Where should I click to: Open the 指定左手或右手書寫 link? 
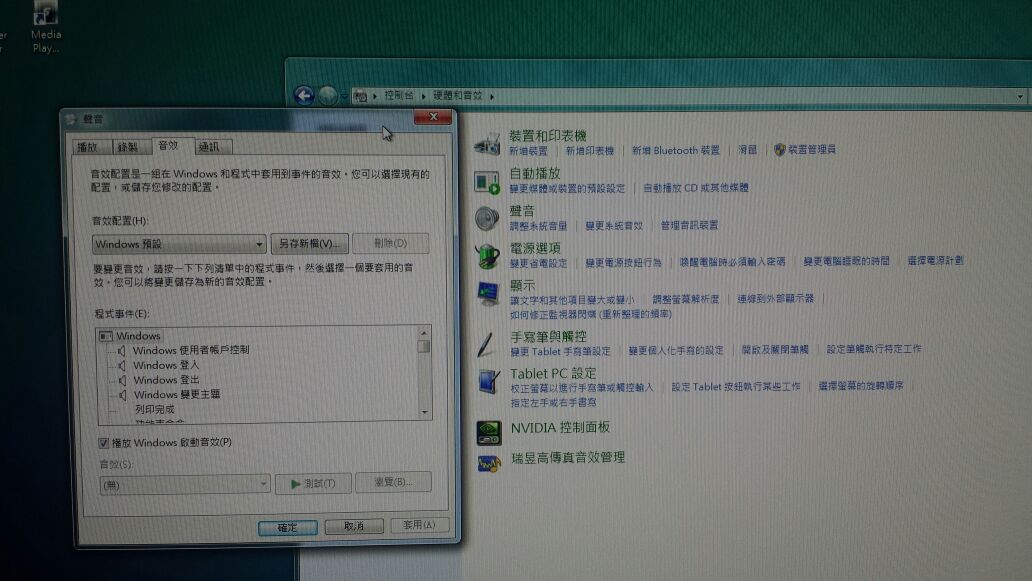click(x=554, y=403)
